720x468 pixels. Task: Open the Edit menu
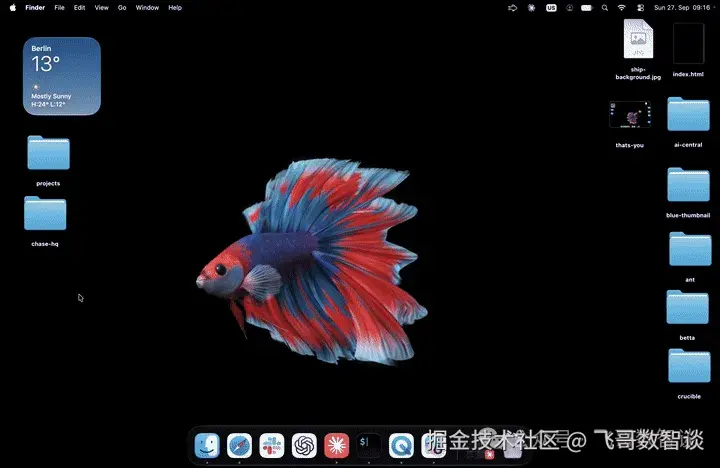[x=79, y=8]
